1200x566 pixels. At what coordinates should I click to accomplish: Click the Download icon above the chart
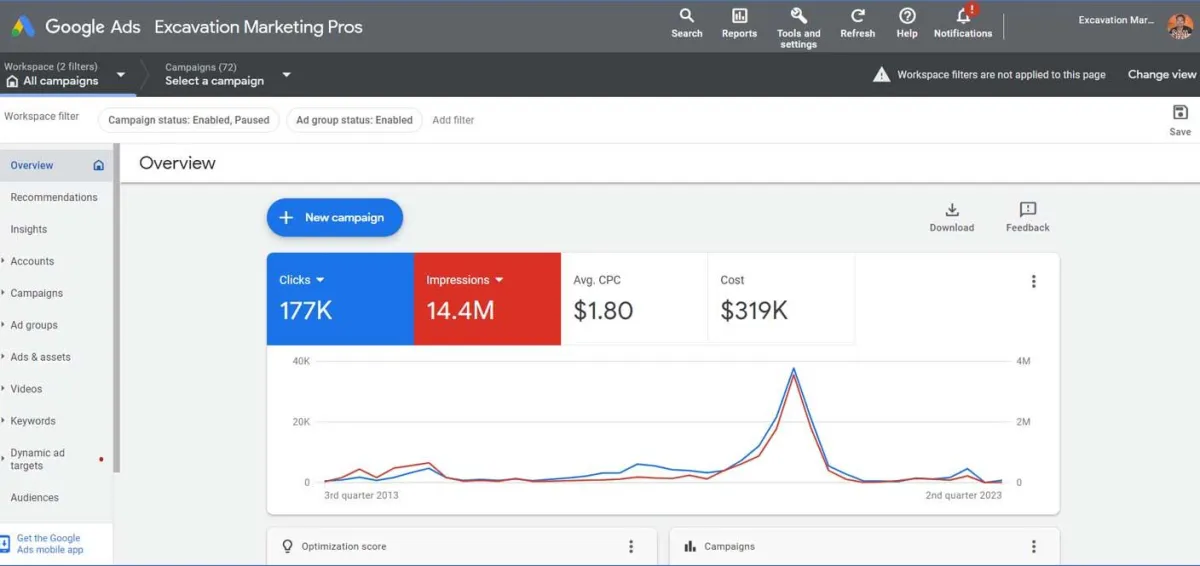point(952,209)
